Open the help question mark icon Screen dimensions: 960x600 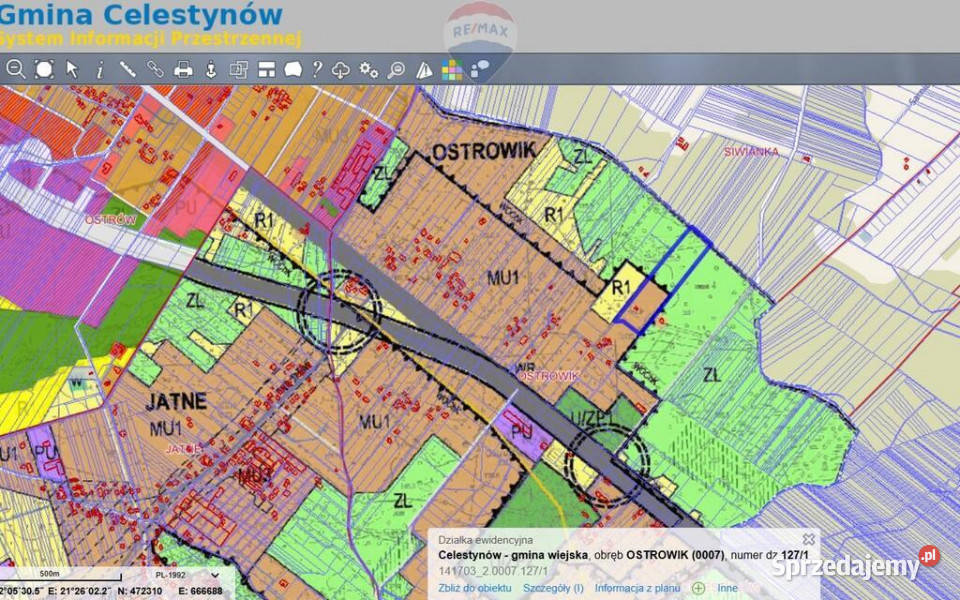(317, 69)
